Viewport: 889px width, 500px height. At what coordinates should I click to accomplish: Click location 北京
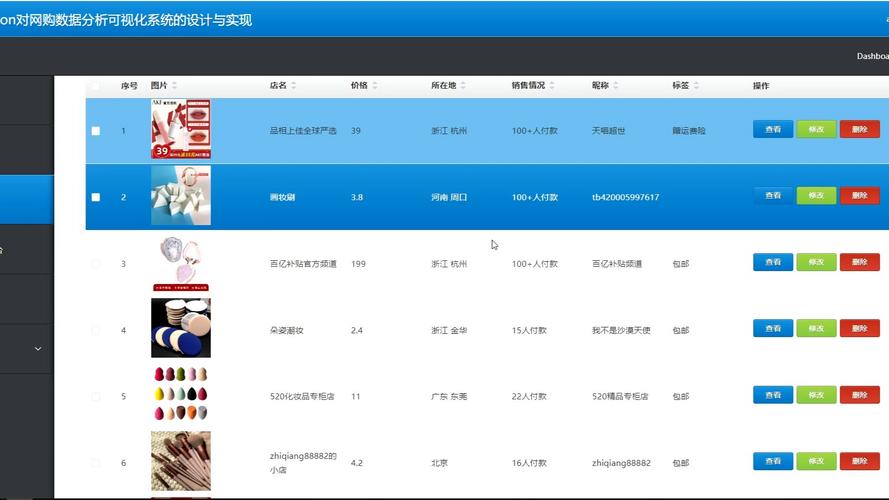click(439, 463)
